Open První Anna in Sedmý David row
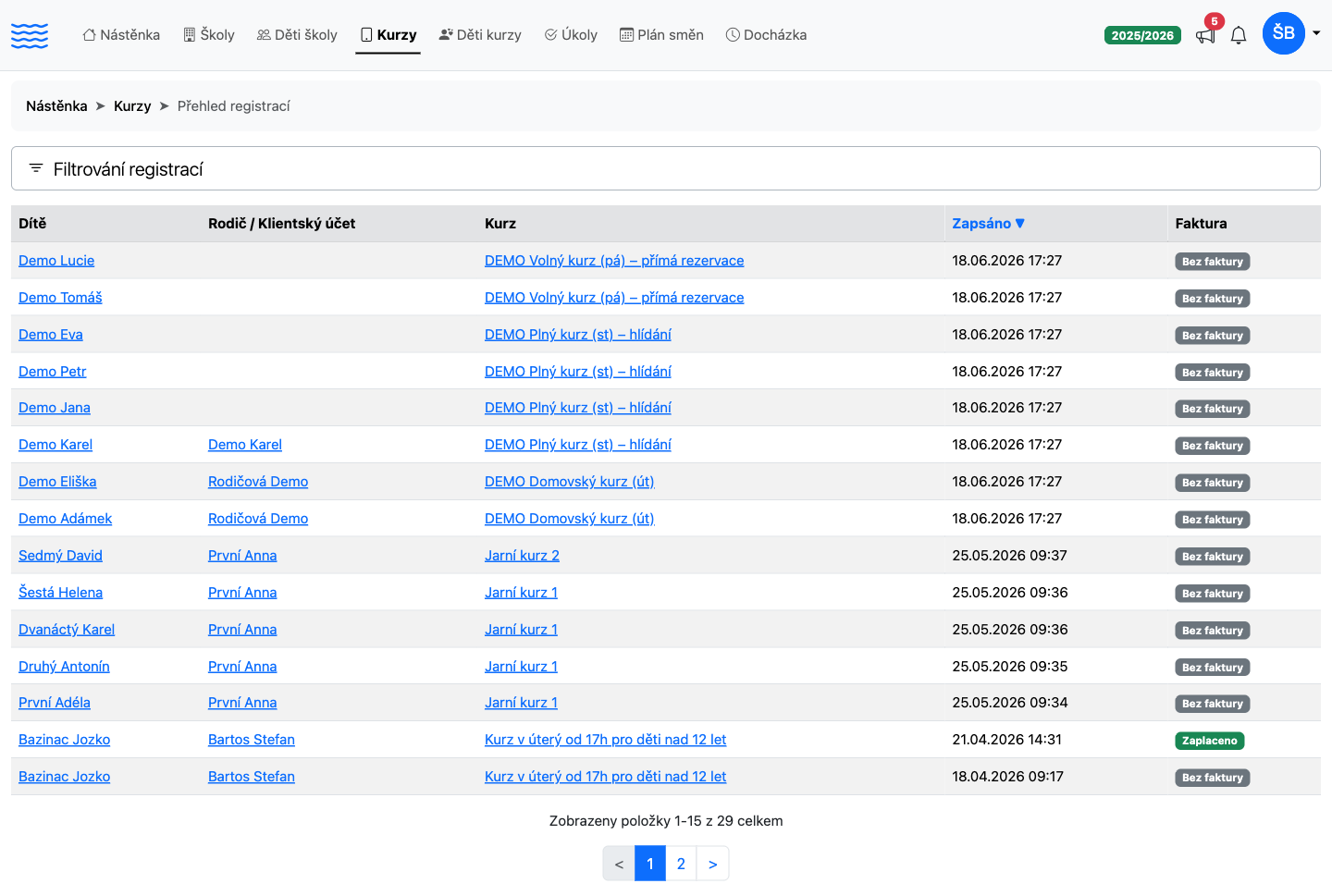 (242, 556)
